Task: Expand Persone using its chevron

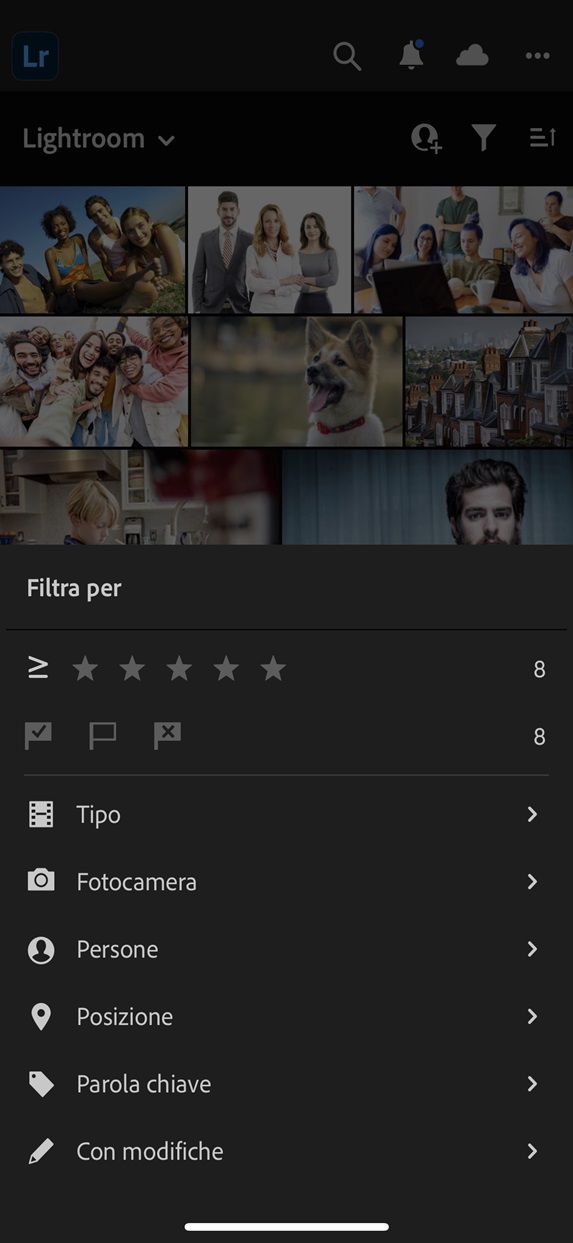Action: coord(532,949)
